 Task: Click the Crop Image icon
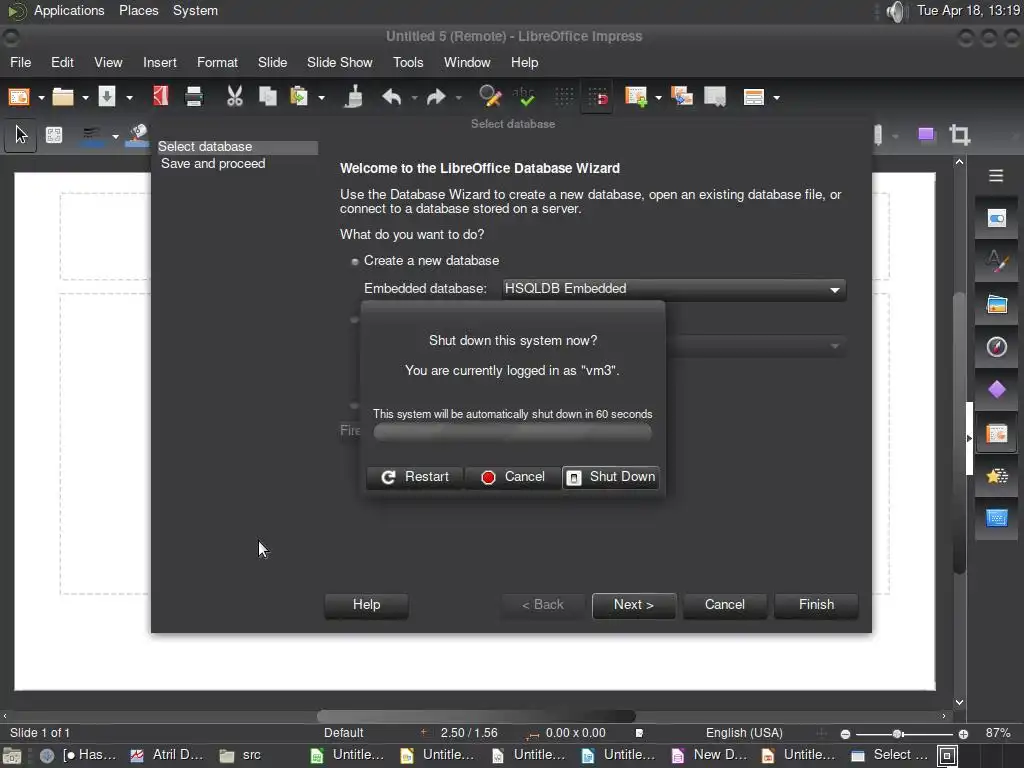(959, 135)
